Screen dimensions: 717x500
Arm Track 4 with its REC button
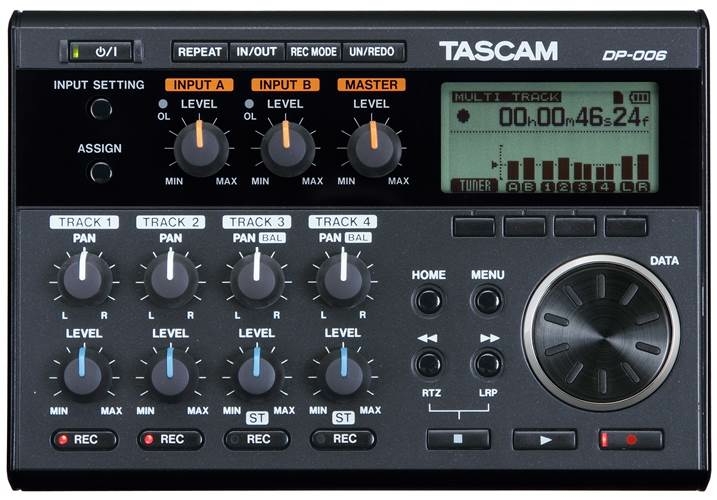click(342, 439)
